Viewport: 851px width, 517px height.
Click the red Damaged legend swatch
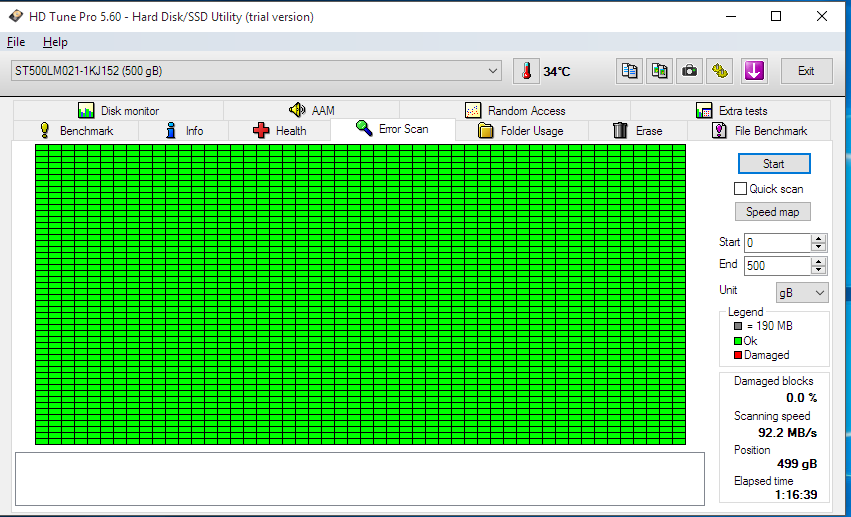(x=738, y=355)
